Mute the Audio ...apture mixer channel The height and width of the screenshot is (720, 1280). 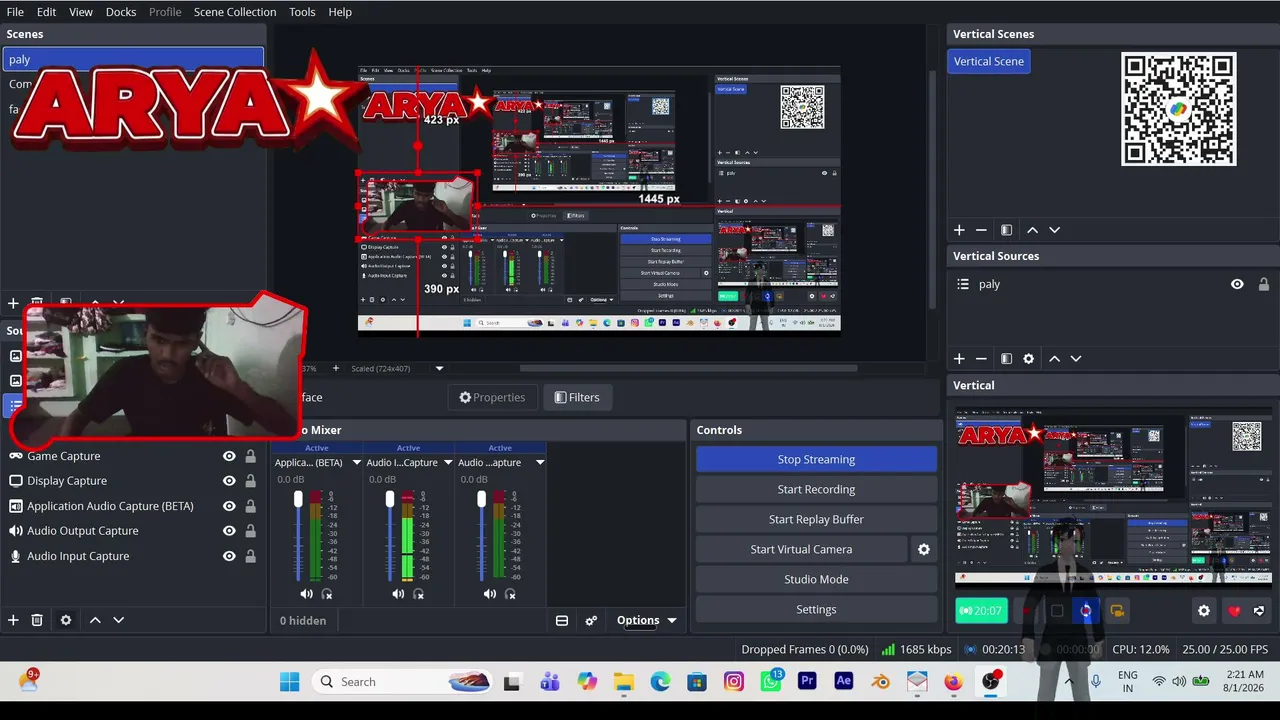pyautogui.click(x=490, y=594)
